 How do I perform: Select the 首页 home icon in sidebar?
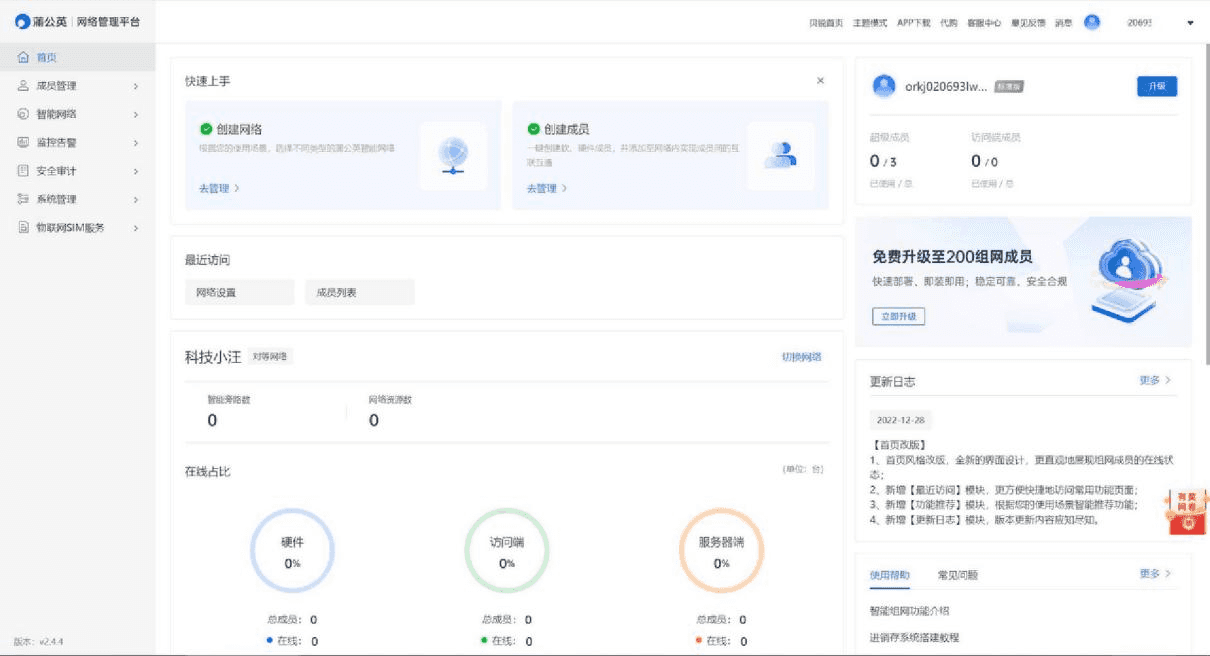[20, 57]
